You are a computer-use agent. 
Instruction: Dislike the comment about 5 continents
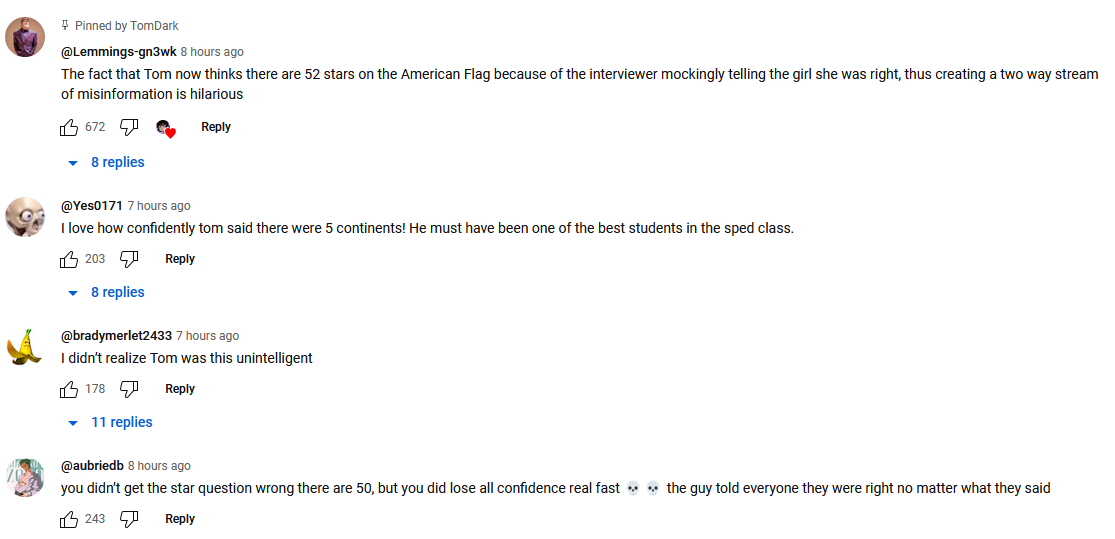click(x=129, y=259)
